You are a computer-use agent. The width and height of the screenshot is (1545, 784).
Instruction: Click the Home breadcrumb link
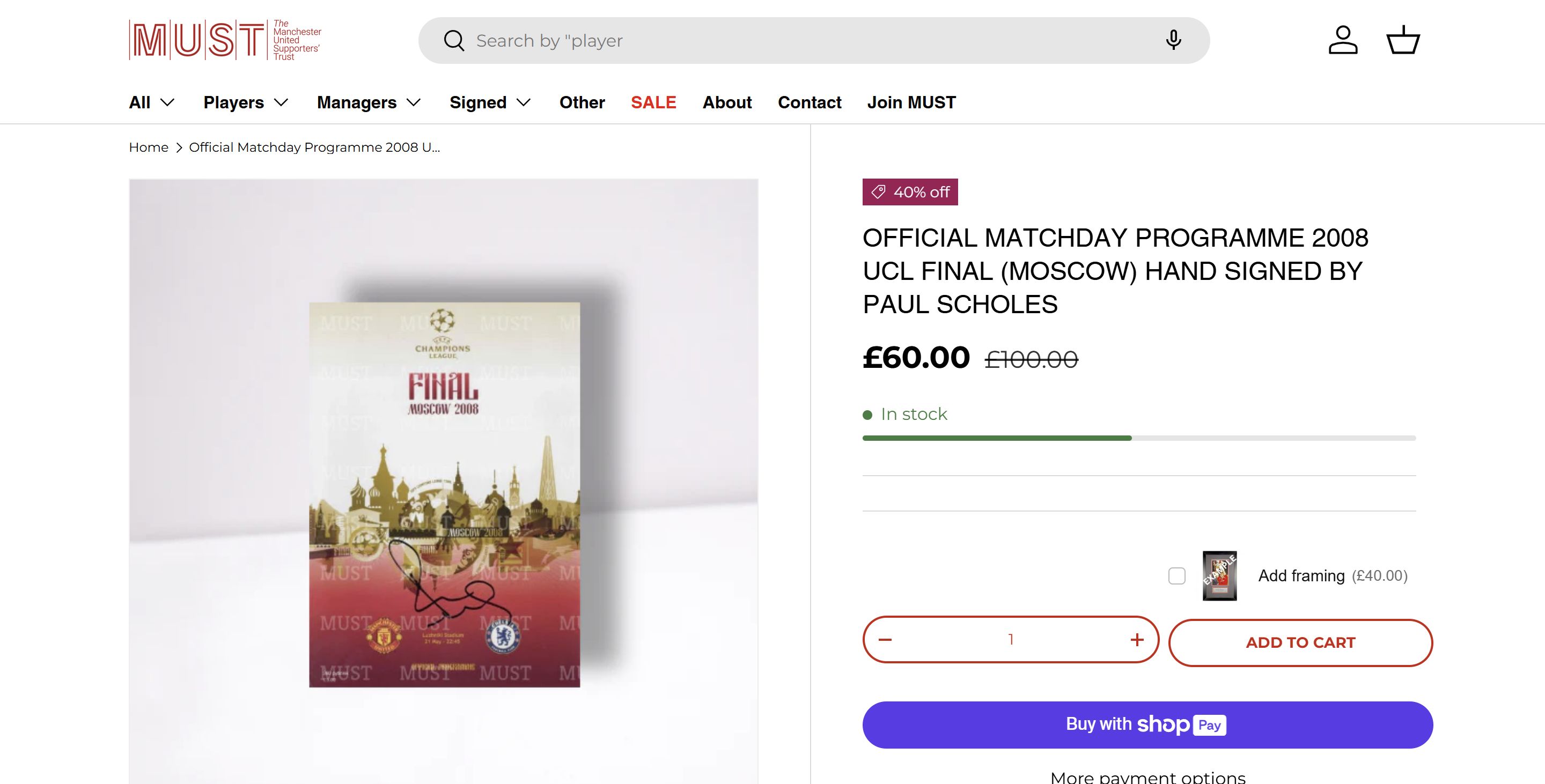pos(148,147)
